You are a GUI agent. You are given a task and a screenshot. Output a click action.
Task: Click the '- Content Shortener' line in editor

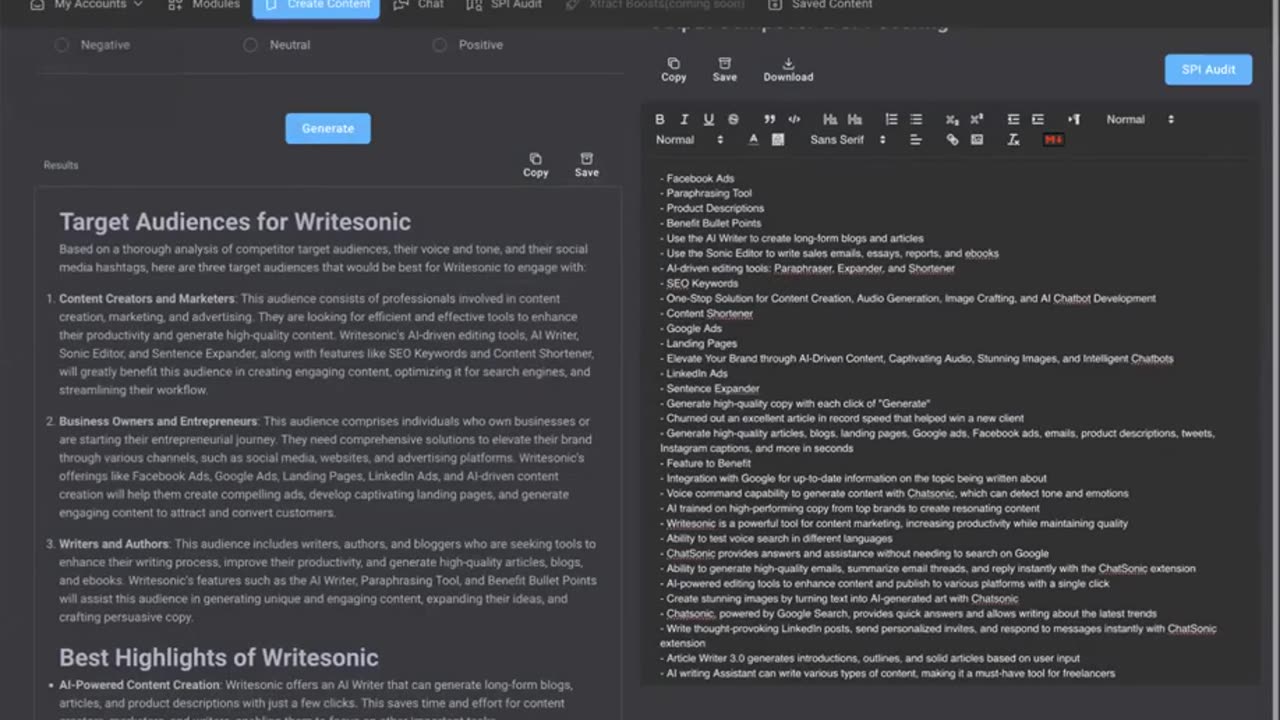pyautogui.click(x=707, y=313)
